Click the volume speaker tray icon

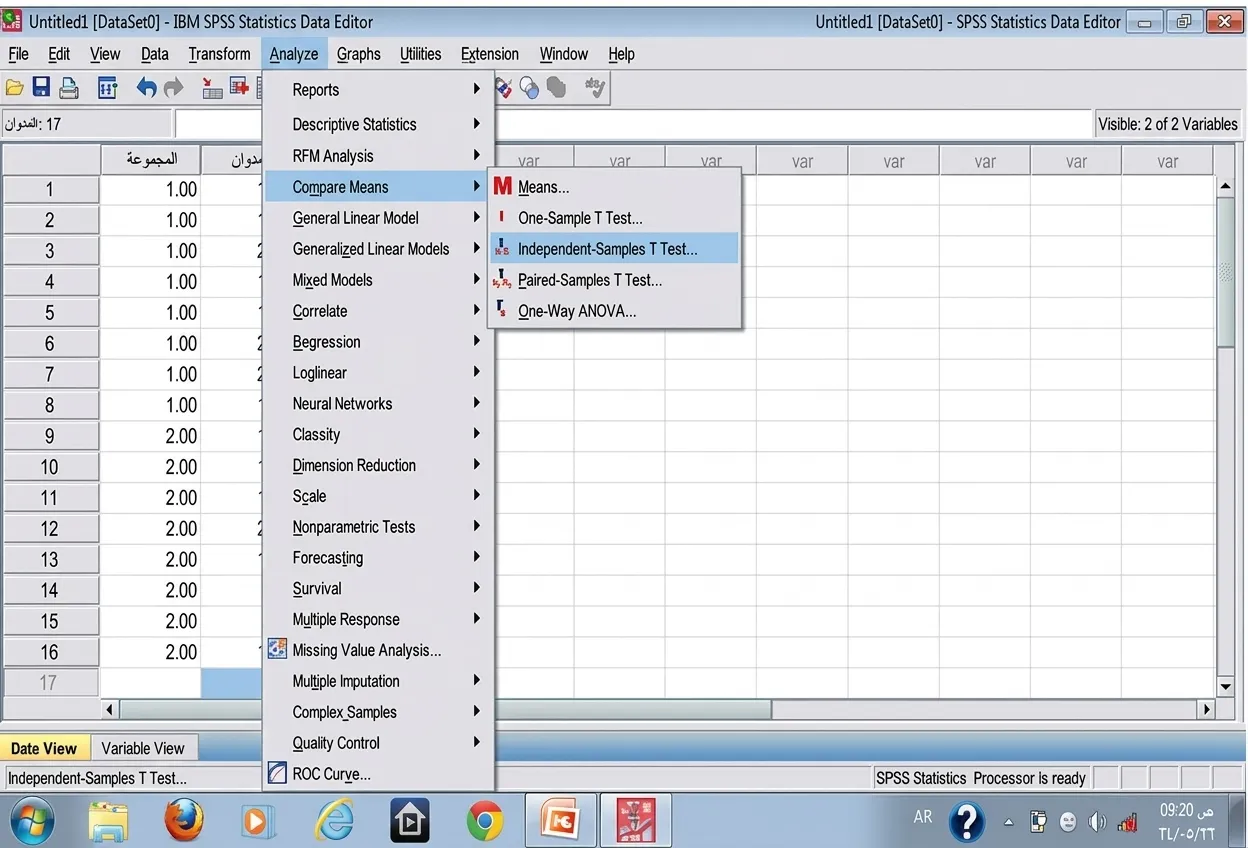[1097, 823]
